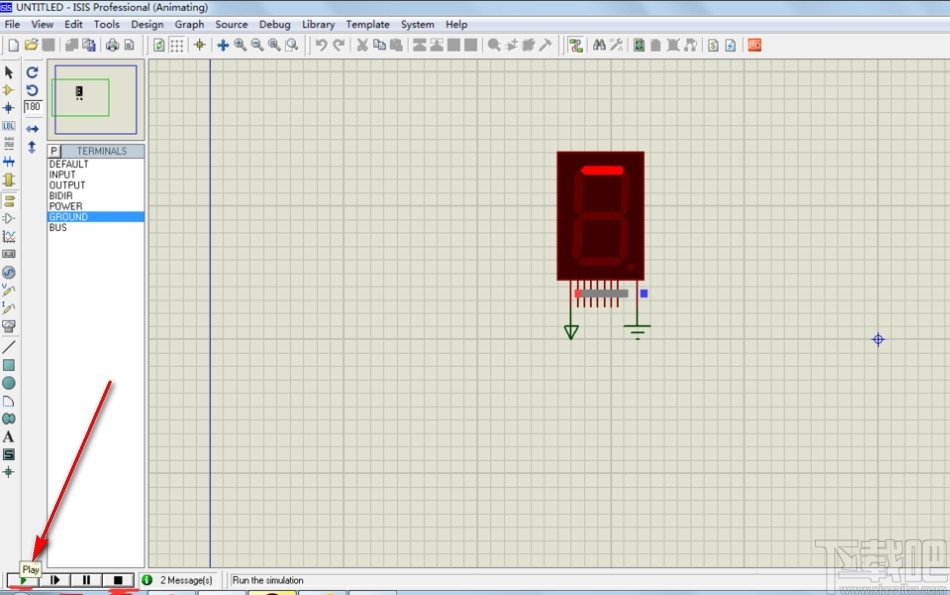Click the P pick devices button
Screen dimensions: 950x595
point(54,151)
